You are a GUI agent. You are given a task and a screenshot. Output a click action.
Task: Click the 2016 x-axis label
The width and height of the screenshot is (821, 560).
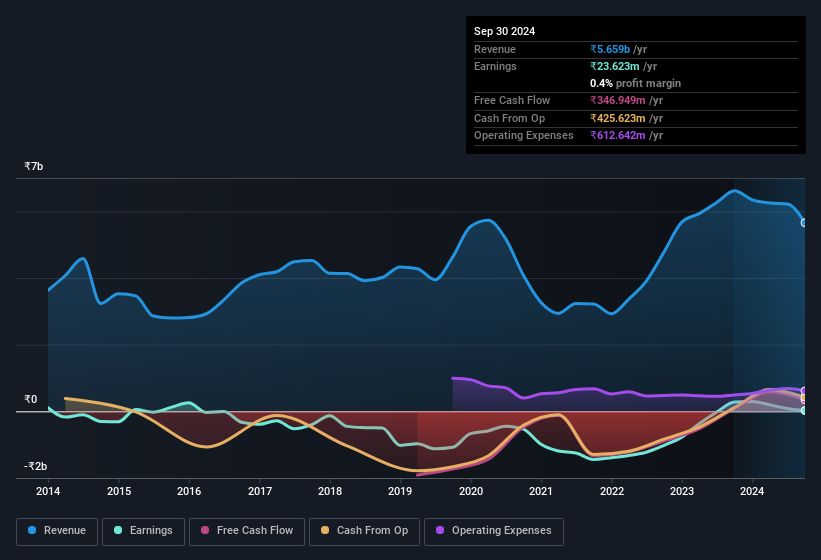tap(189, 491)
